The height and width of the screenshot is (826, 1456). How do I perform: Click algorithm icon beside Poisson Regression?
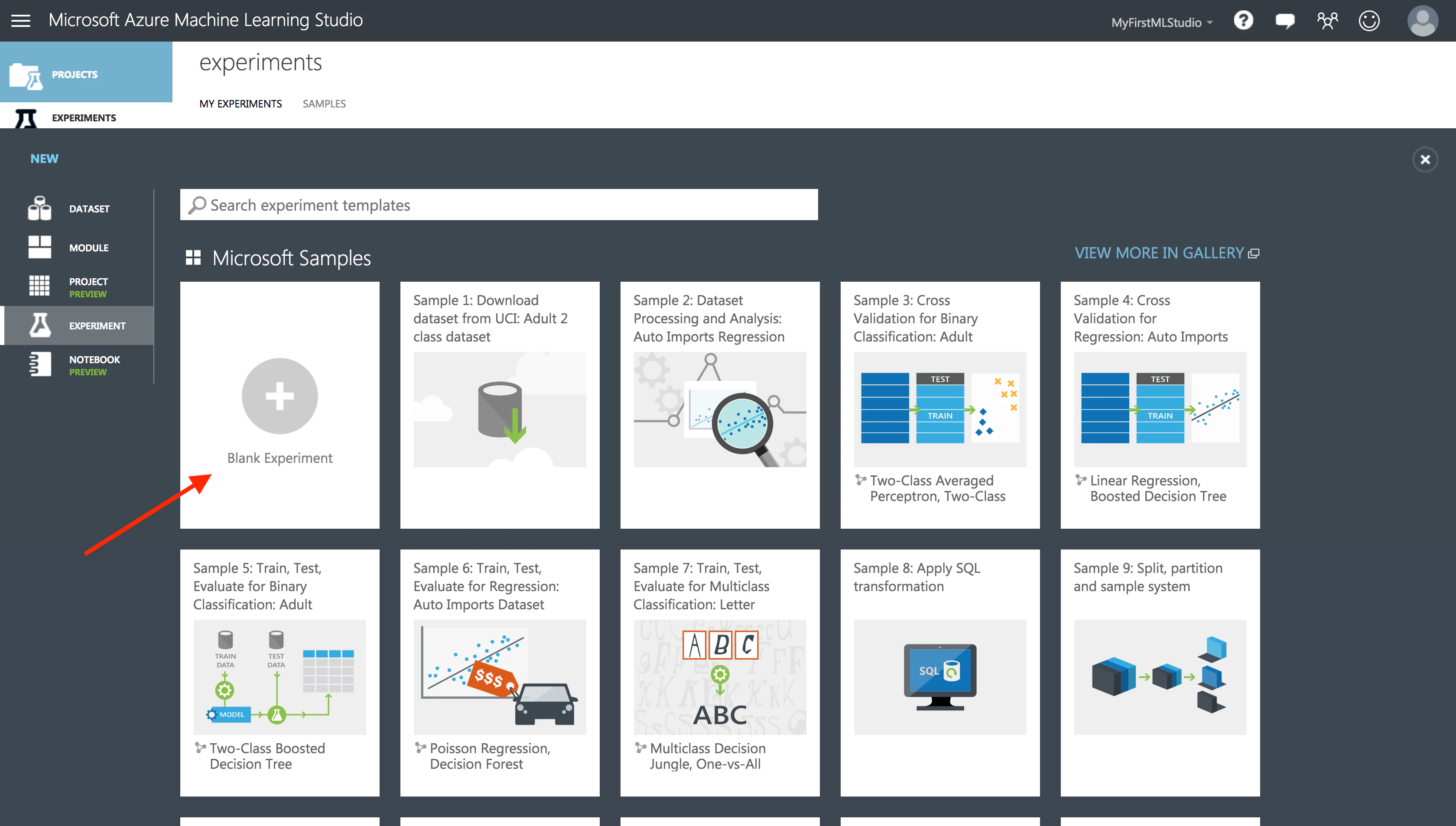pos(420,748)
